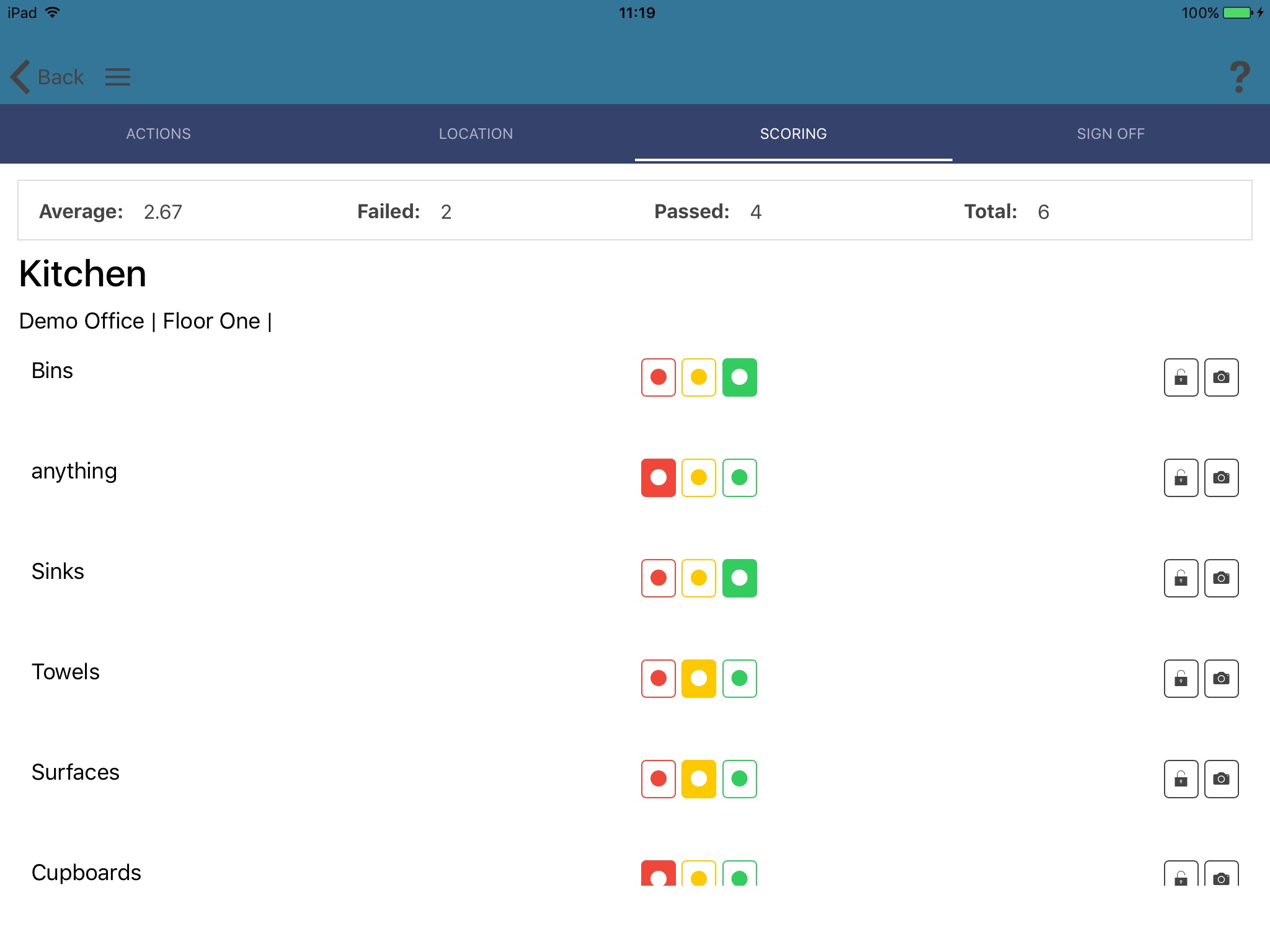The image size is (1270, 952).
Task: Score Sinks as amber
Action: pyautogui.click(x=699, y=578)
